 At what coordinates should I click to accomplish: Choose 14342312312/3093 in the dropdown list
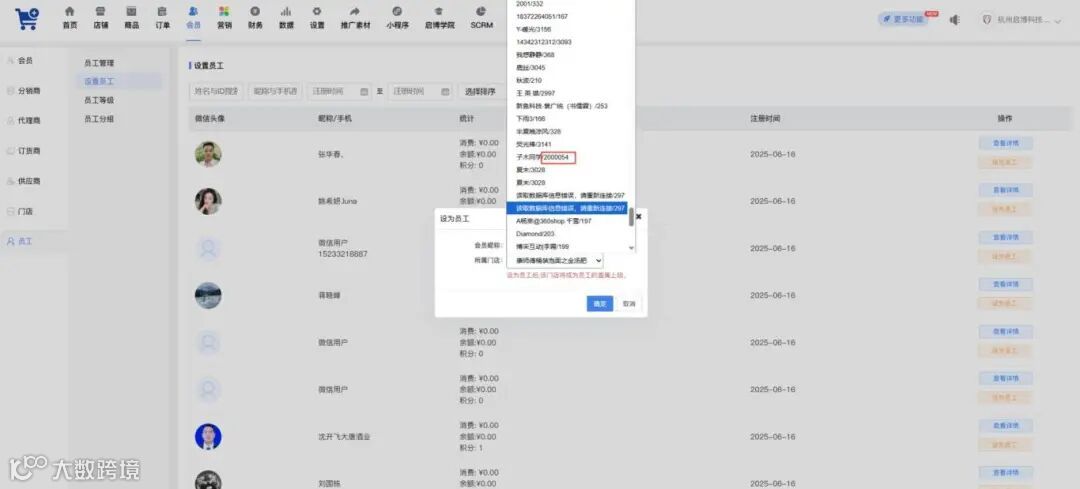(543, 42)
